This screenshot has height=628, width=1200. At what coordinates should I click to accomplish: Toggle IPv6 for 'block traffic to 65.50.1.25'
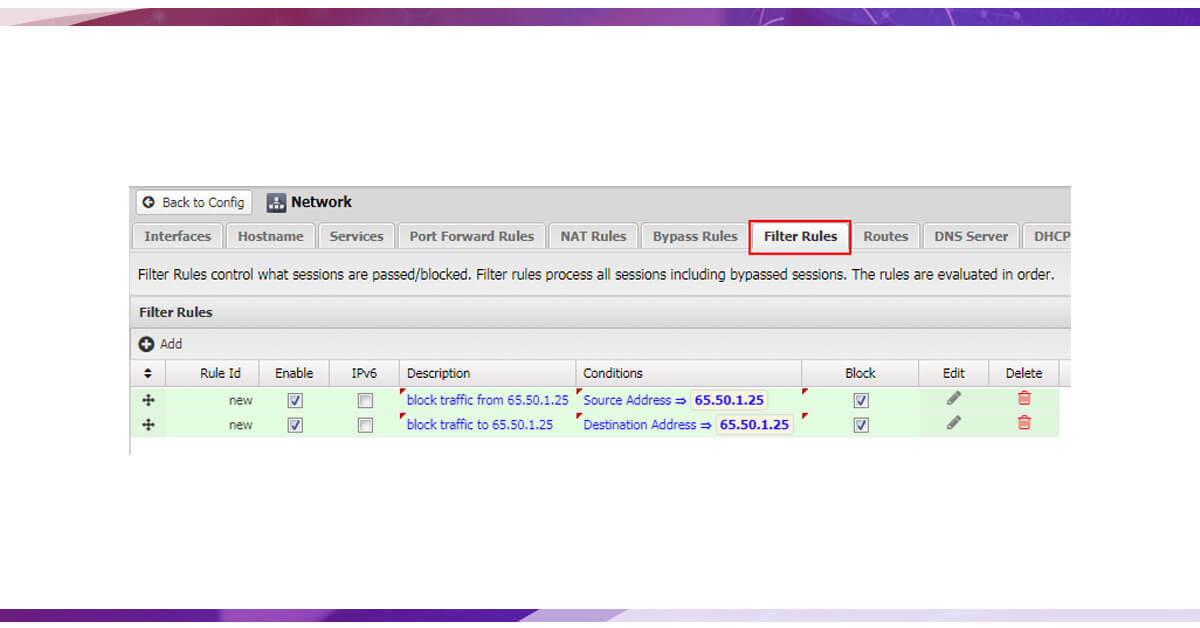(x=365, y=425)
